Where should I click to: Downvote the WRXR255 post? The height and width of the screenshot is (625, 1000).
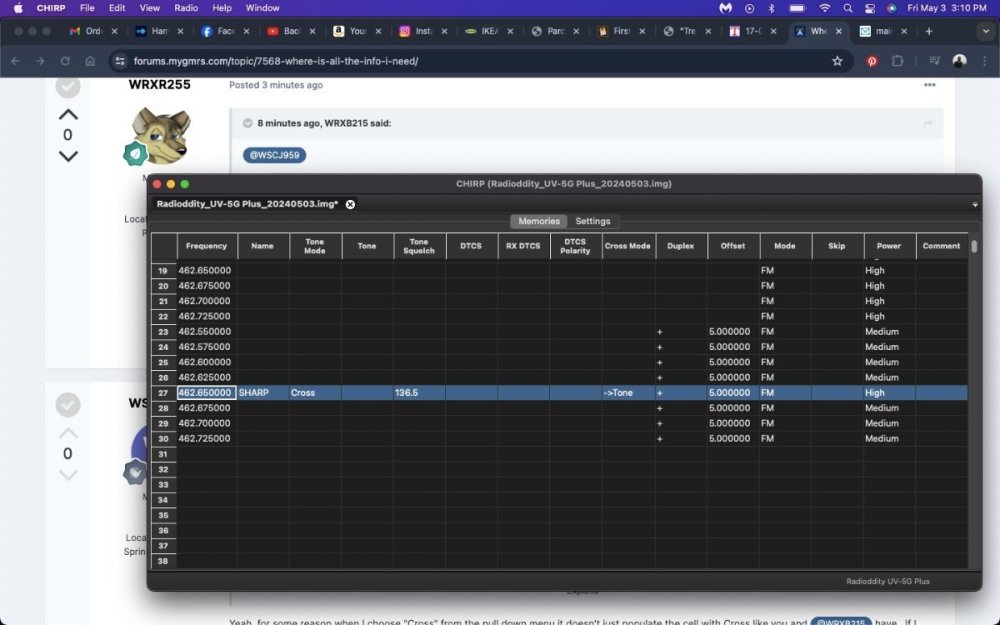(x=68, y=156)
